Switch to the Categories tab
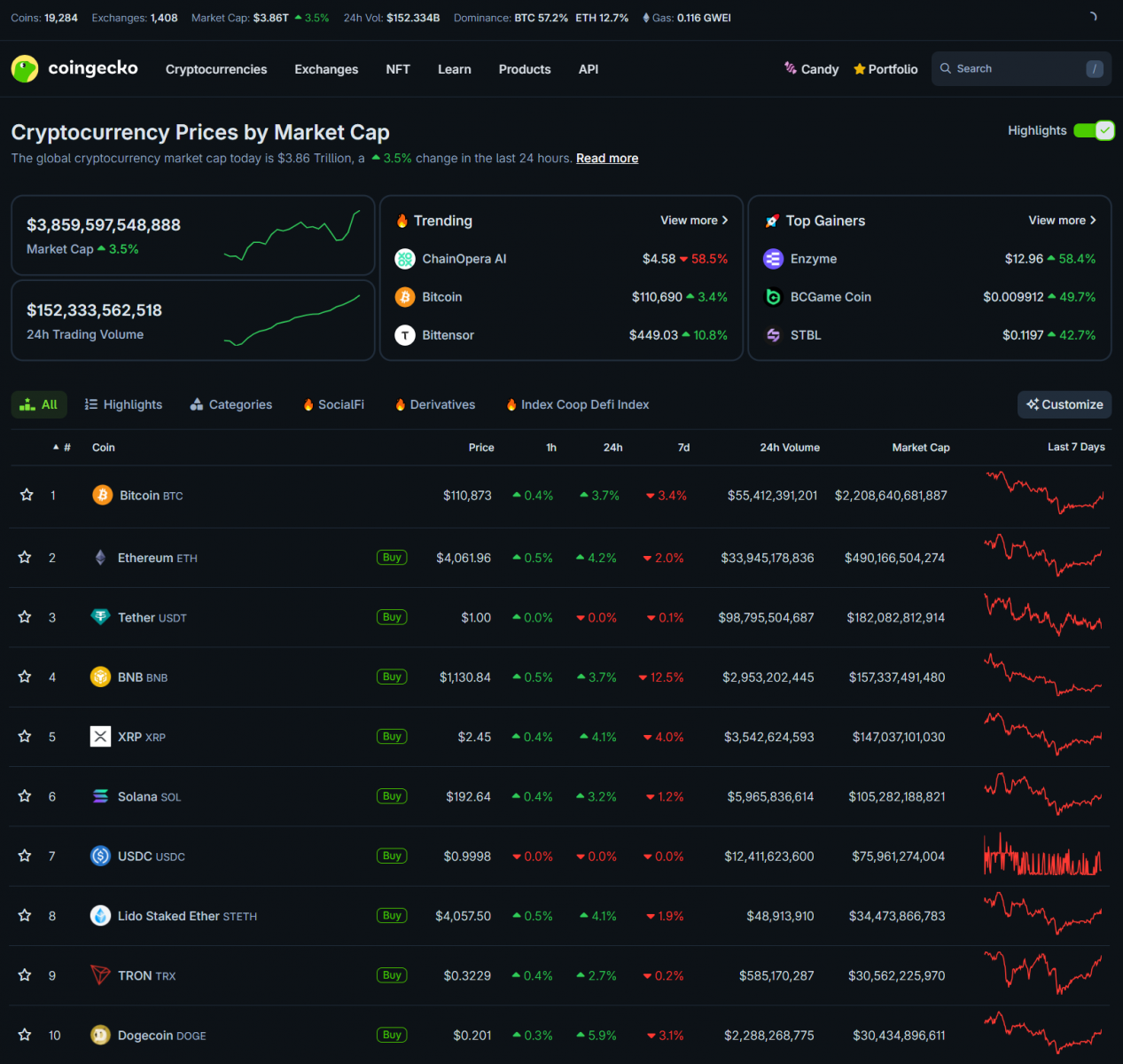 231,404
